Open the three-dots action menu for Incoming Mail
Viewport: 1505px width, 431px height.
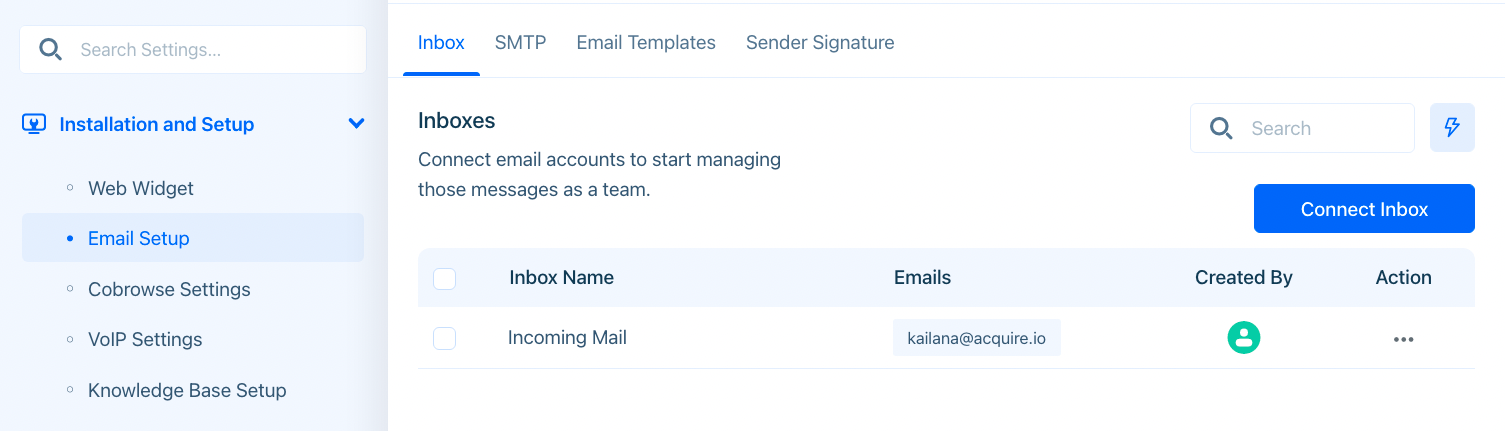[x=1404, y=339]
